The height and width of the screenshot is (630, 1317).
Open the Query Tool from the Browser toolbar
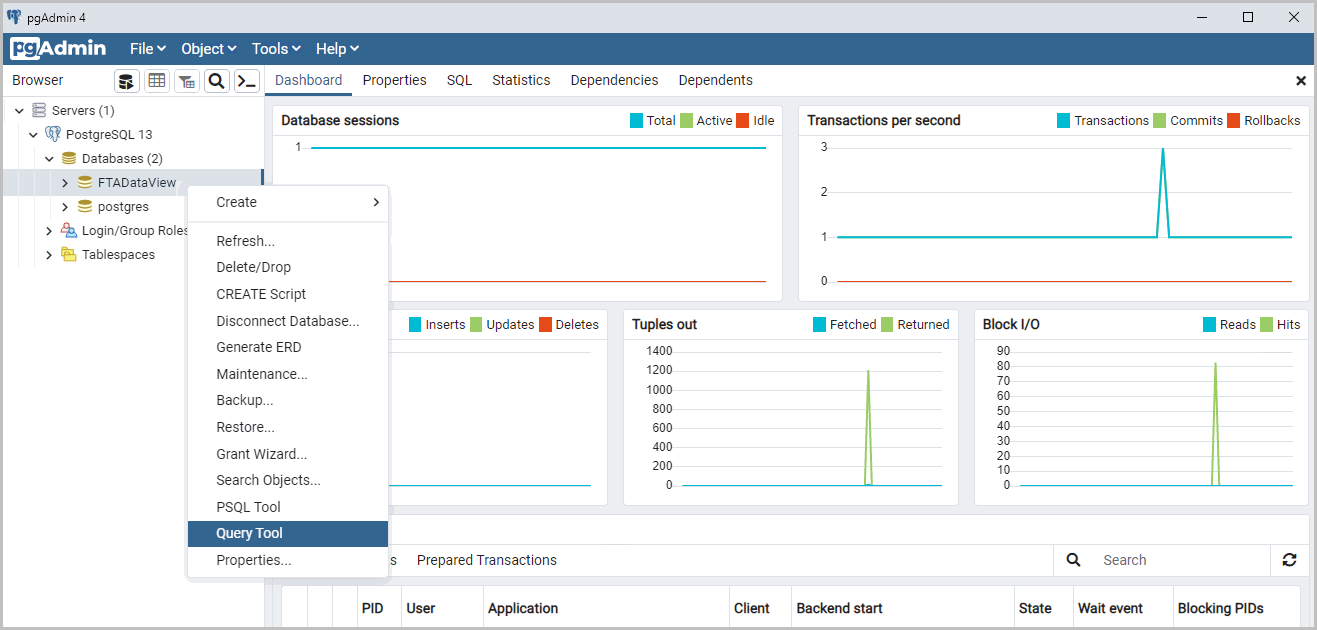tap(127, 81)
